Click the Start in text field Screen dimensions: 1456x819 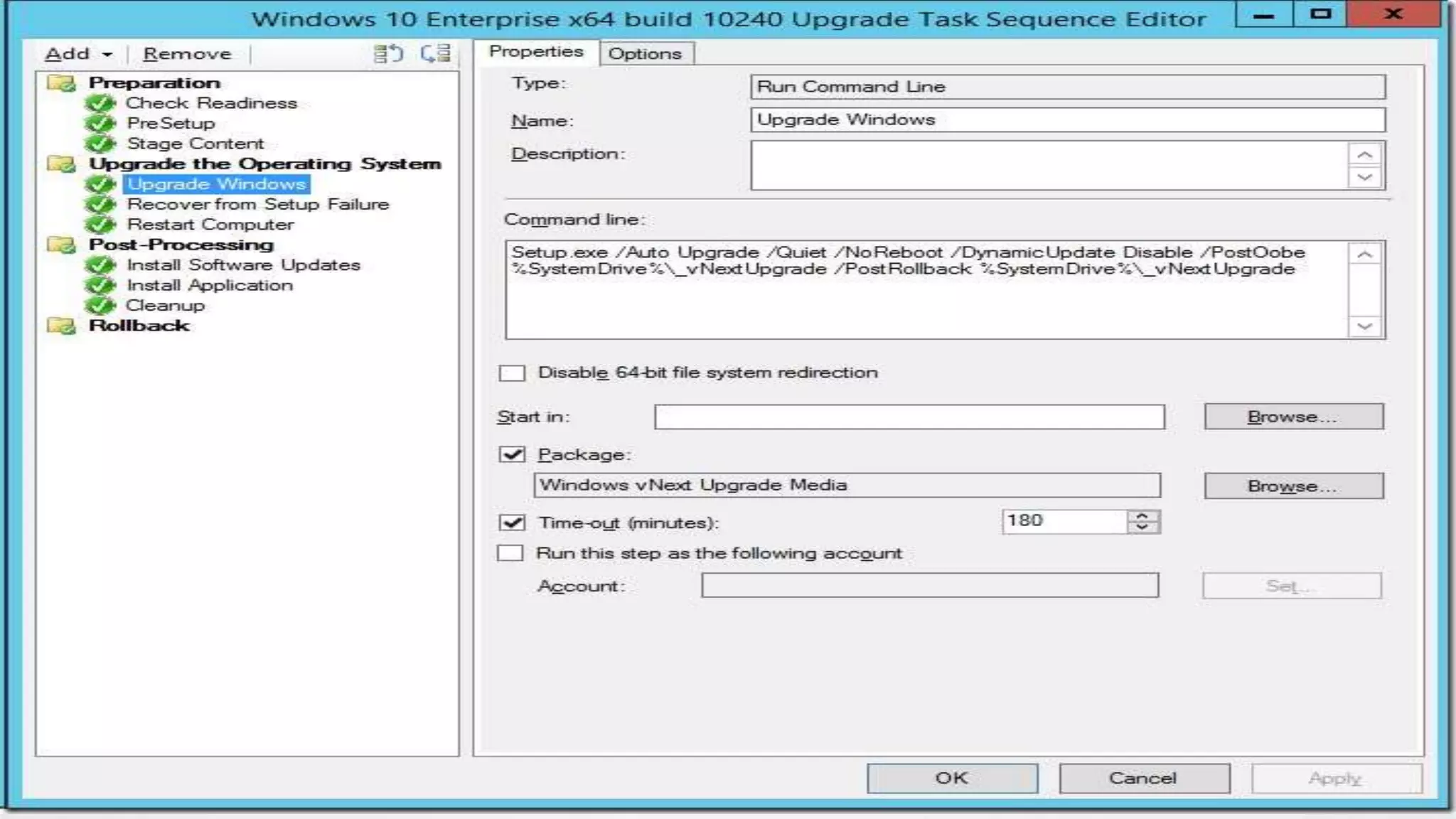tap(909, 417)
